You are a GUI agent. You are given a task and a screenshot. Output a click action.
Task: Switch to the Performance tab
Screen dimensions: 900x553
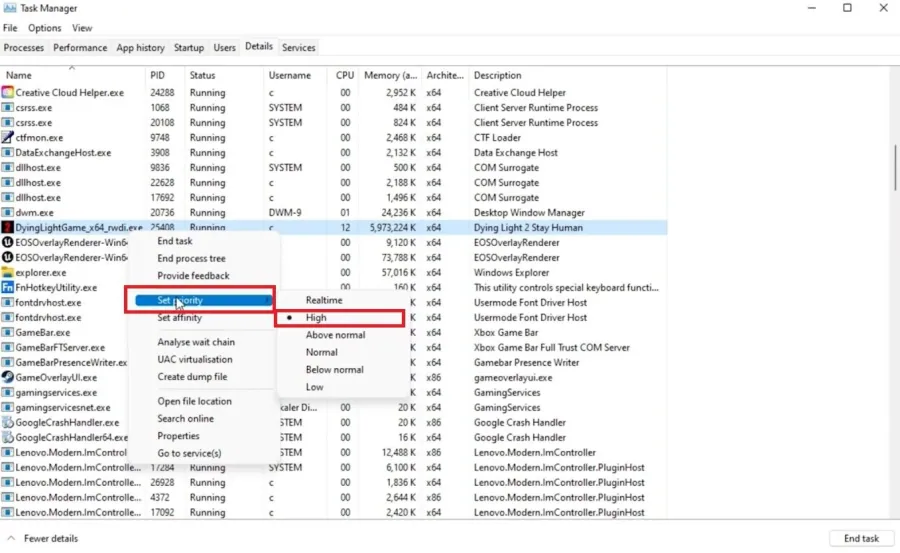pyautogui.click(x=80, y=48)
